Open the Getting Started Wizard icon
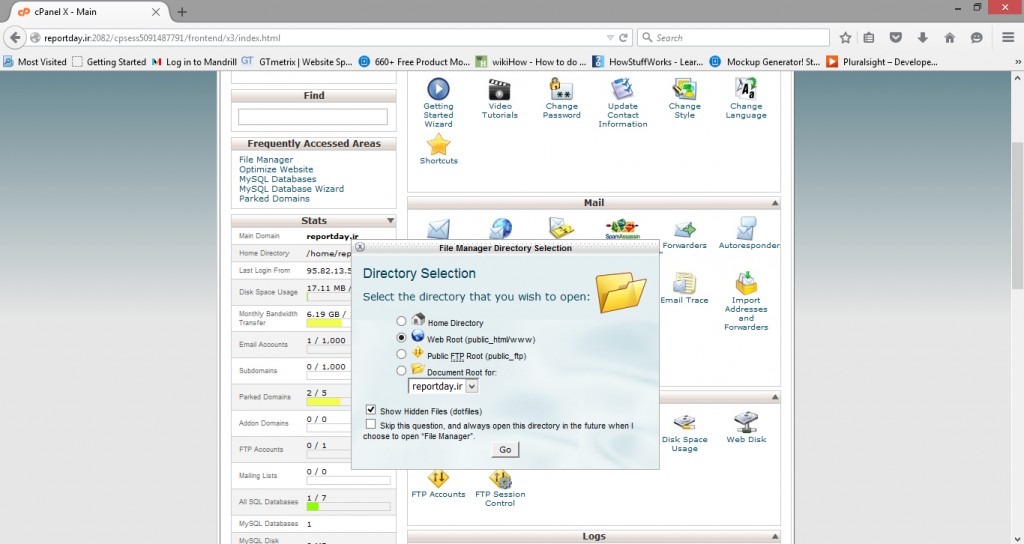 [x=438, y=90]
